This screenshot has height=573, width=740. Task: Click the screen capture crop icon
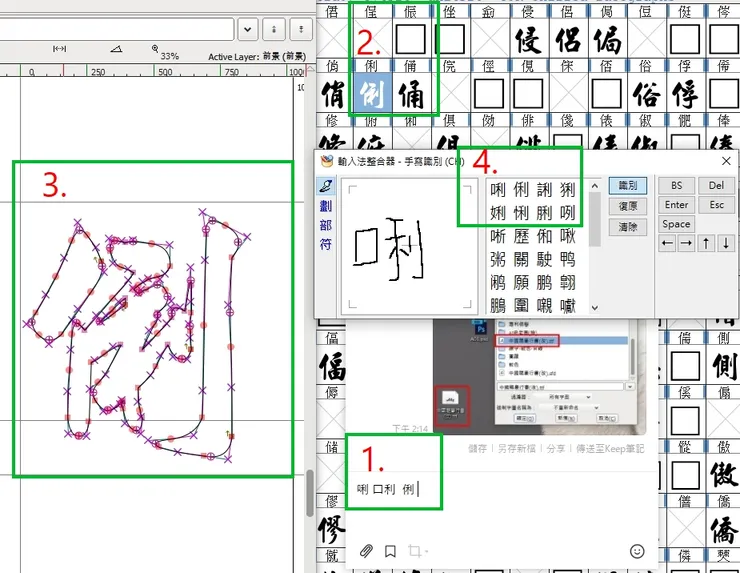click(x=416, y=551)
